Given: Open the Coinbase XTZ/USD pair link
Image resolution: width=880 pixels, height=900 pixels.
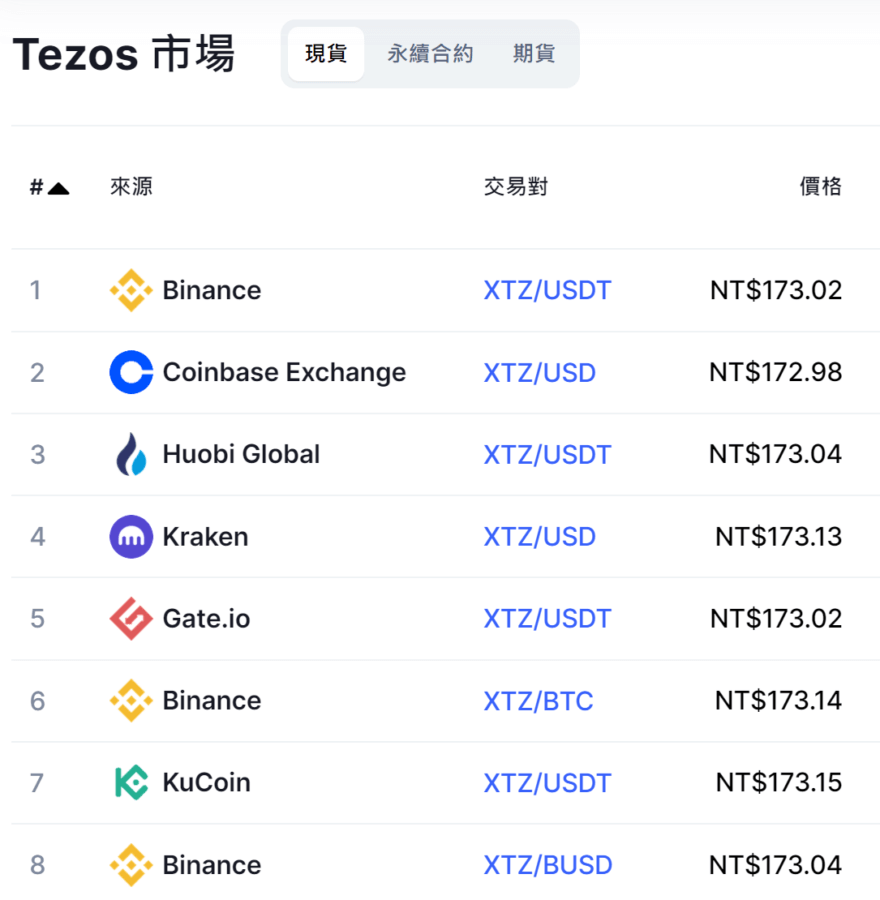Looking at the screenshot, I should point(540,373).
